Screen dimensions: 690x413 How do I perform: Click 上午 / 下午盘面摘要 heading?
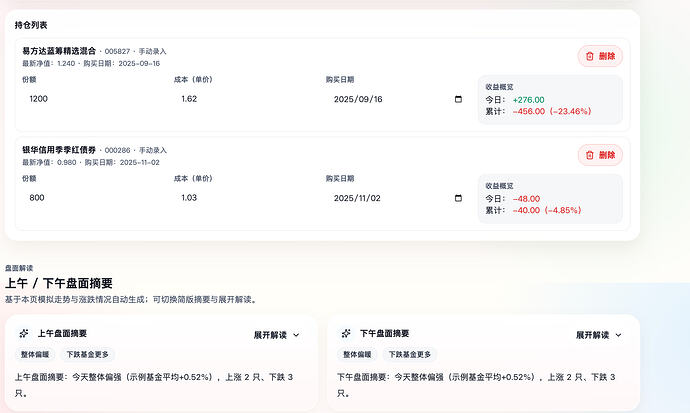tap(59, 283)
